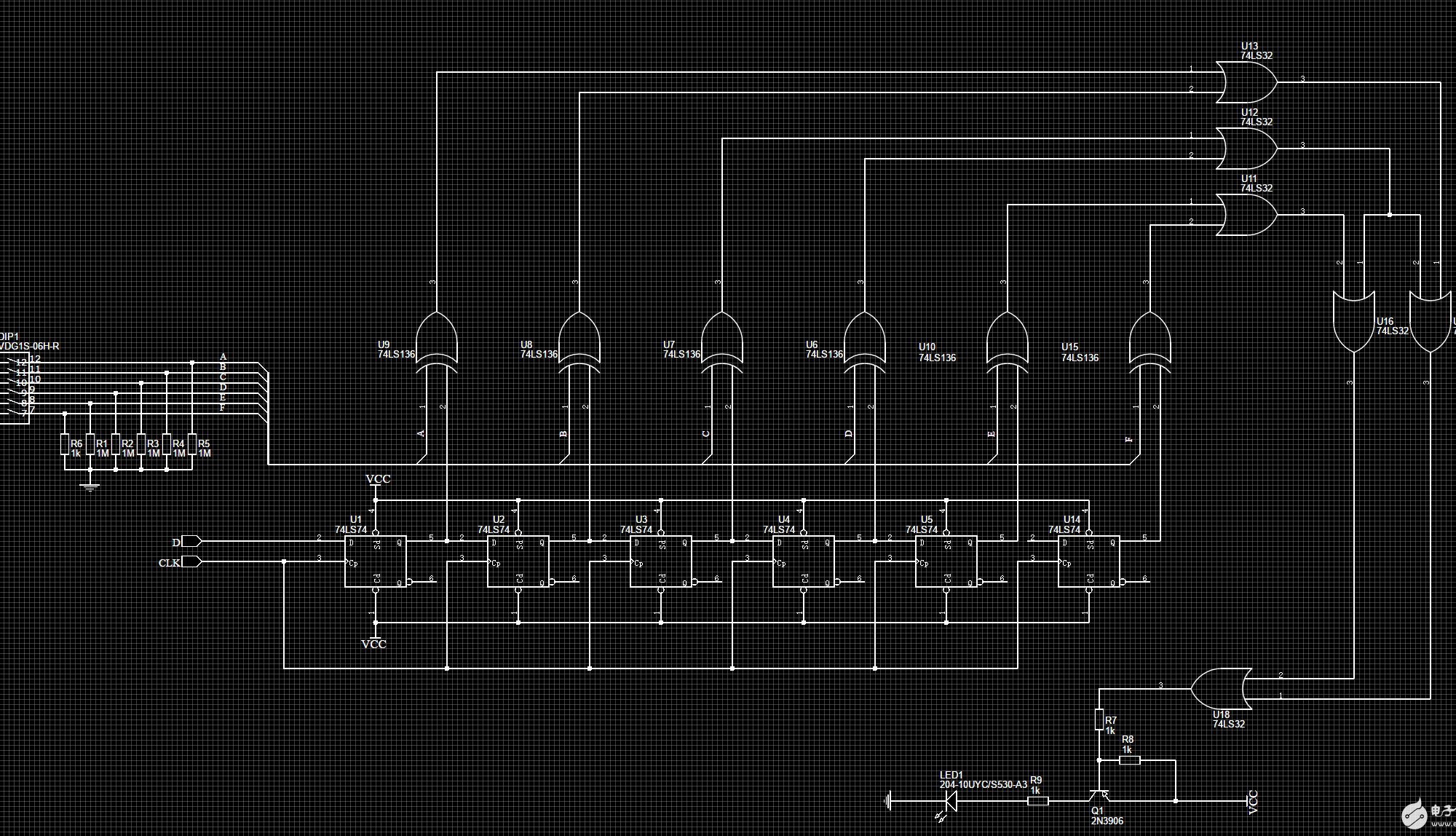Select the U3 74LS74 flip-flop block
Screen dimensions: 1456x836
661,561
